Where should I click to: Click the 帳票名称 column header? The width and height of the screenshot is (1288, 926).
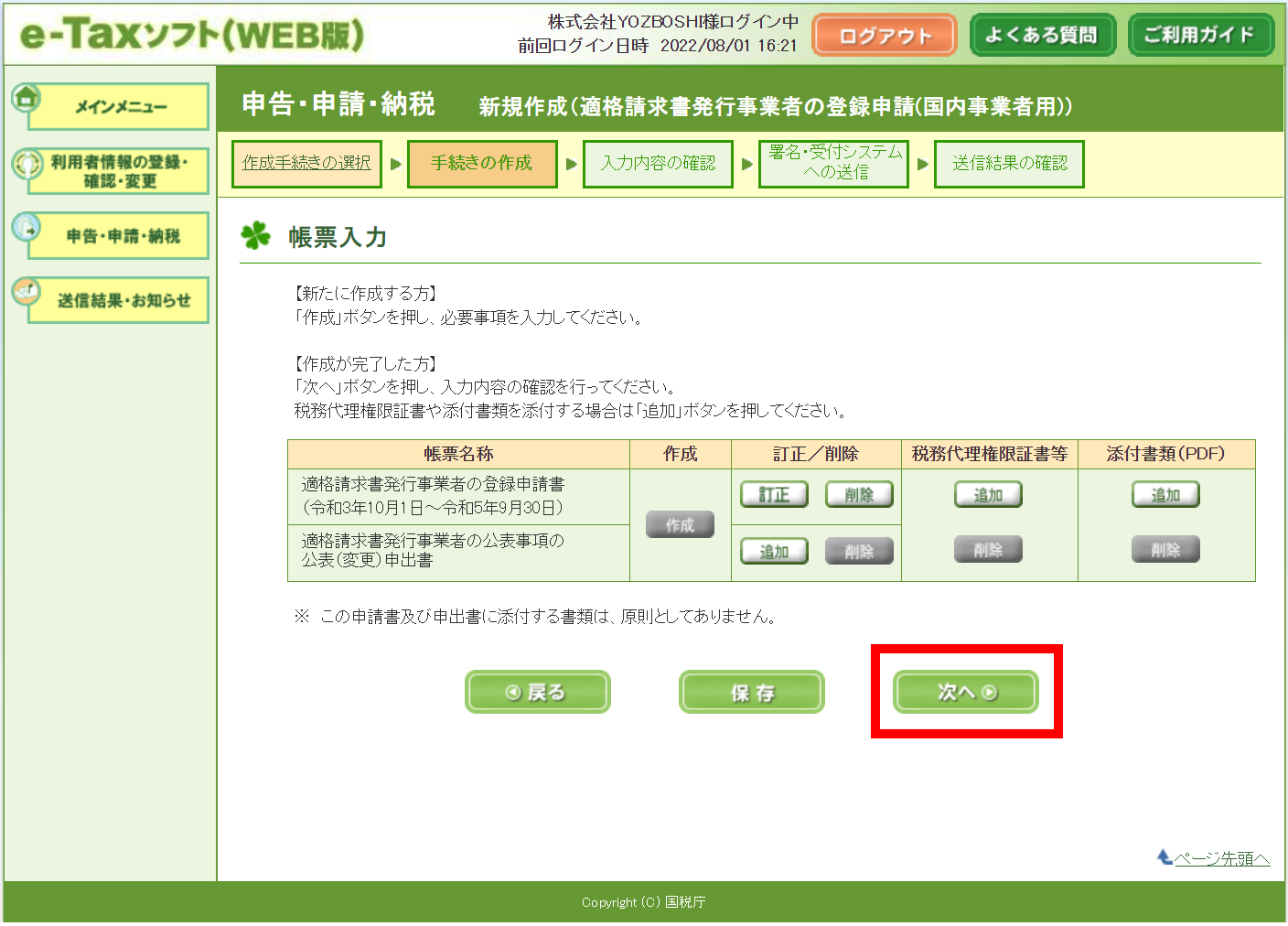coord(458,454)
